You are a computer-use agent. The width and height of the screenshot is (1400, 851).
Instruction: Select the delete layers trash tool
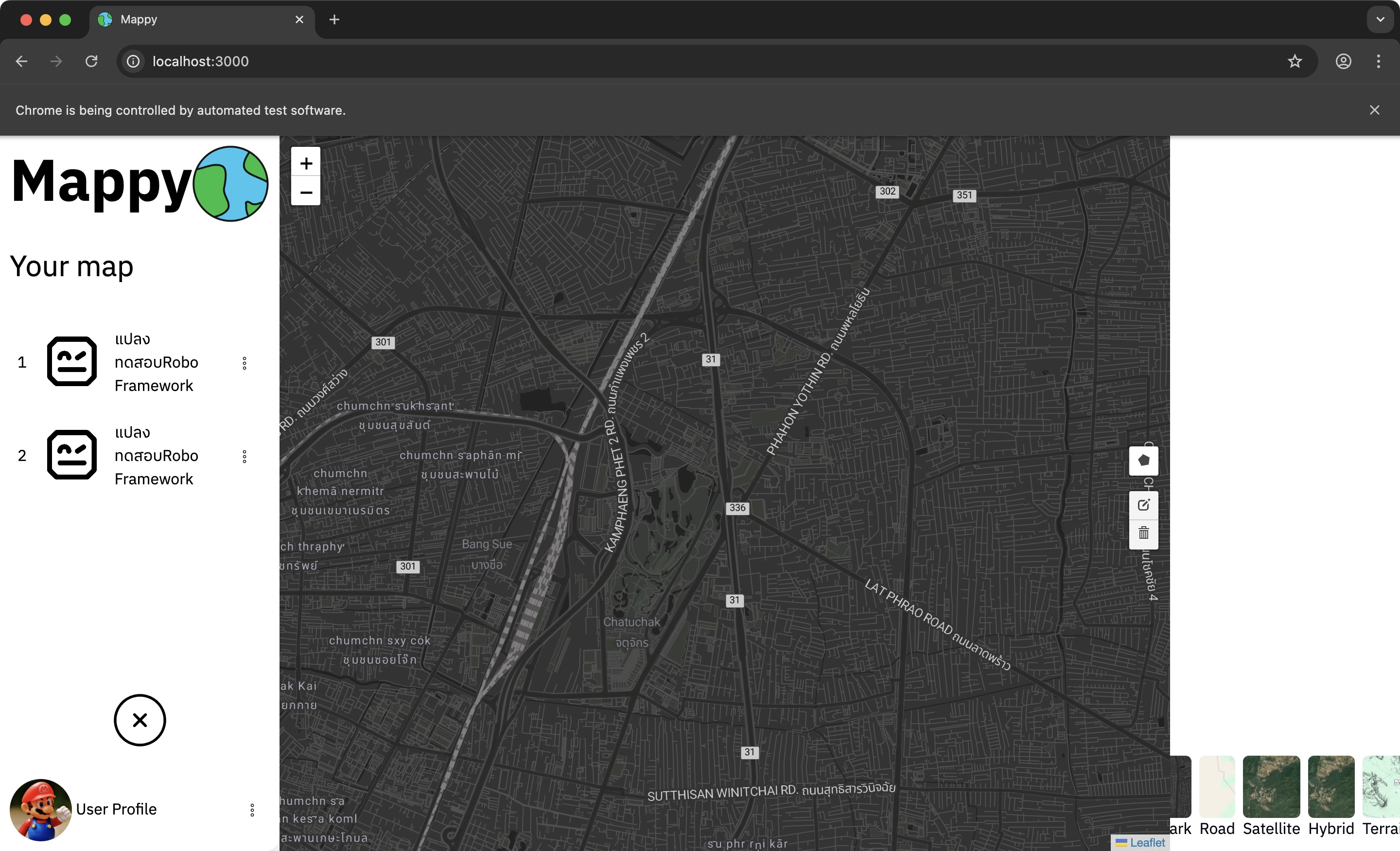point(1143,533)
